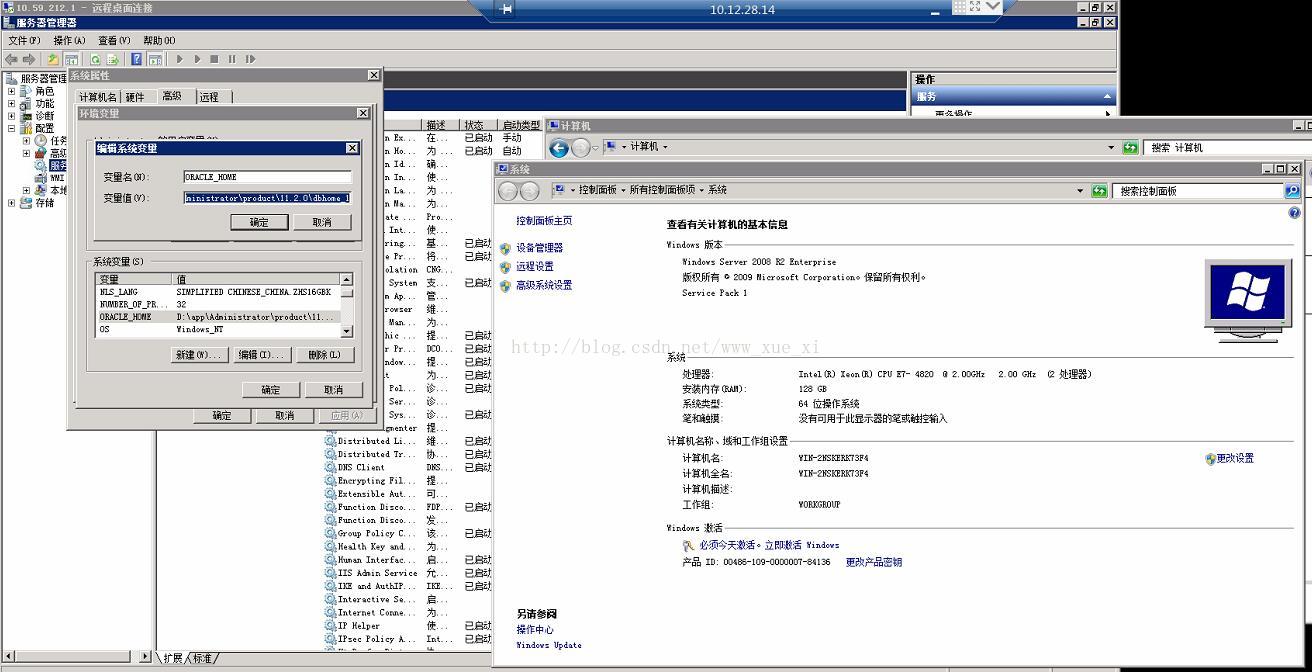Expand the 诊断 tree node
1312x672 pixels.
point(12,116)
